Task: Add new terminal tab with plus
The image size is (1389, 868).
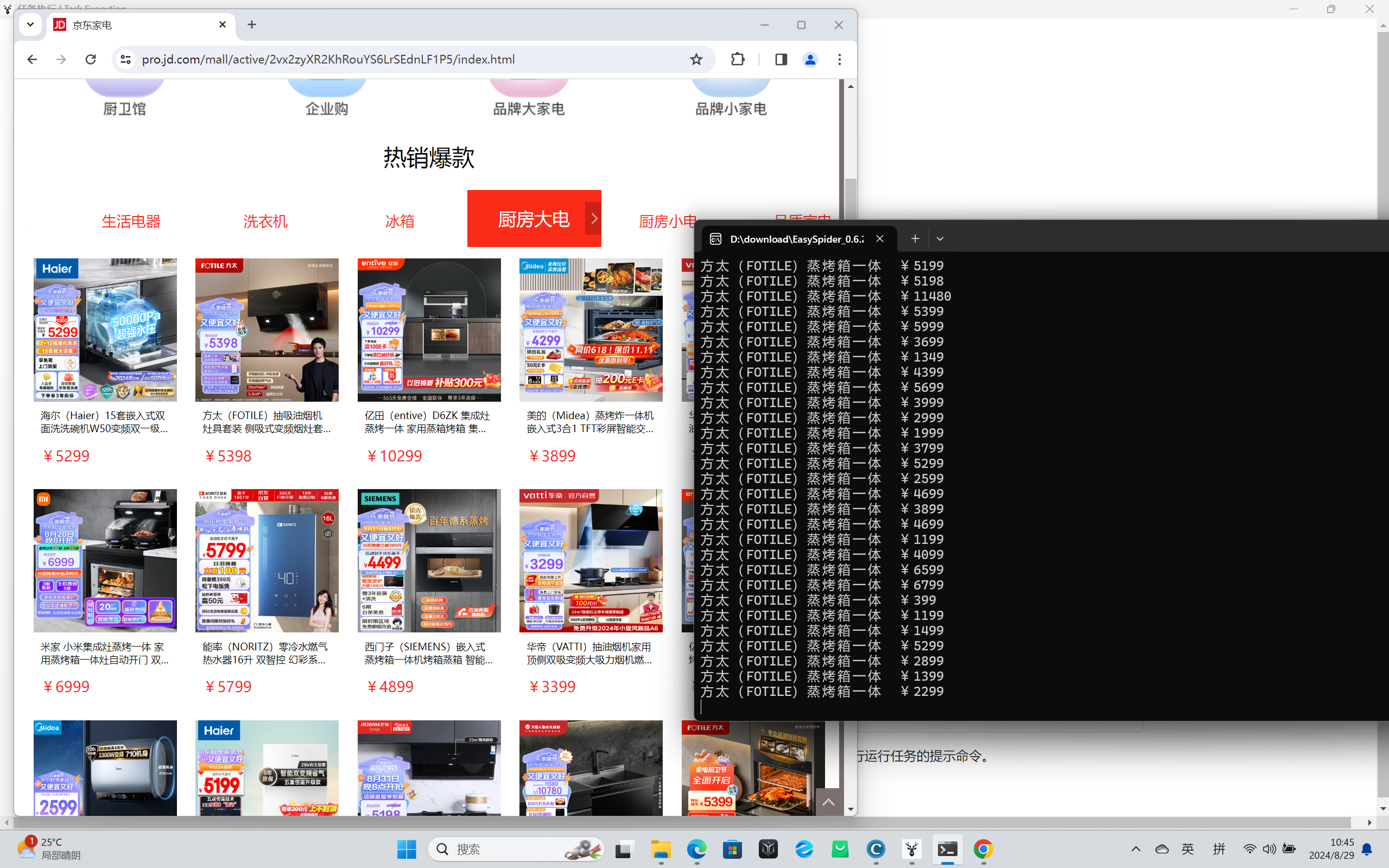Action: (915, 238)
